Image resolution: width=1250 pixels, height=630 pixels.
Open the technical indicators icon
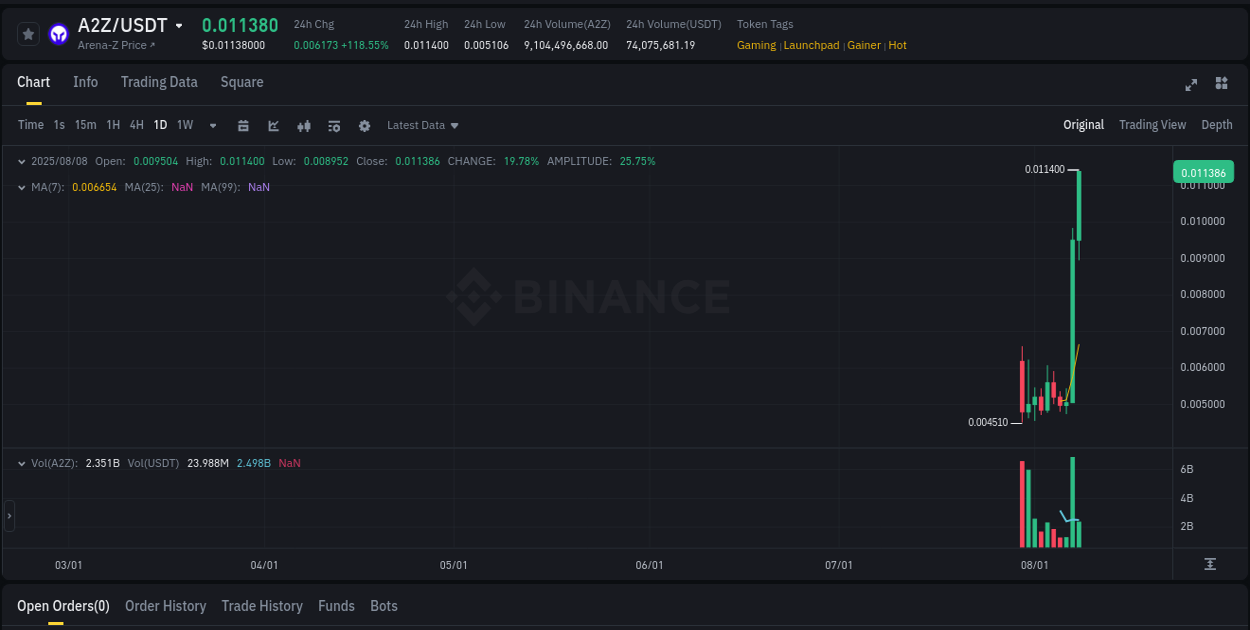click(x=273, y=125)
